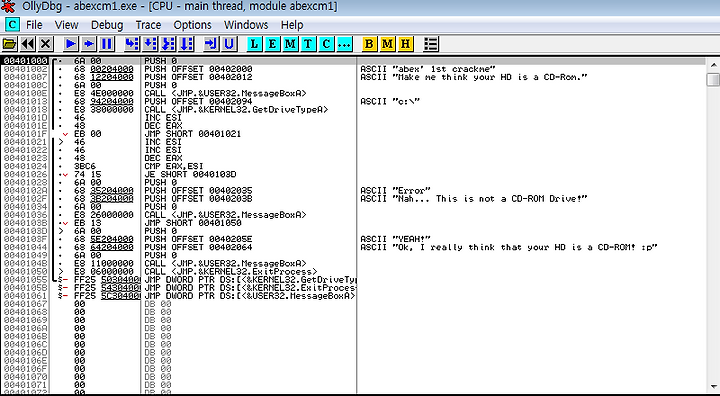720x396 pixels.
Task: Select hex bytes 3BC6 in dump column
Action: coord(84,166)
